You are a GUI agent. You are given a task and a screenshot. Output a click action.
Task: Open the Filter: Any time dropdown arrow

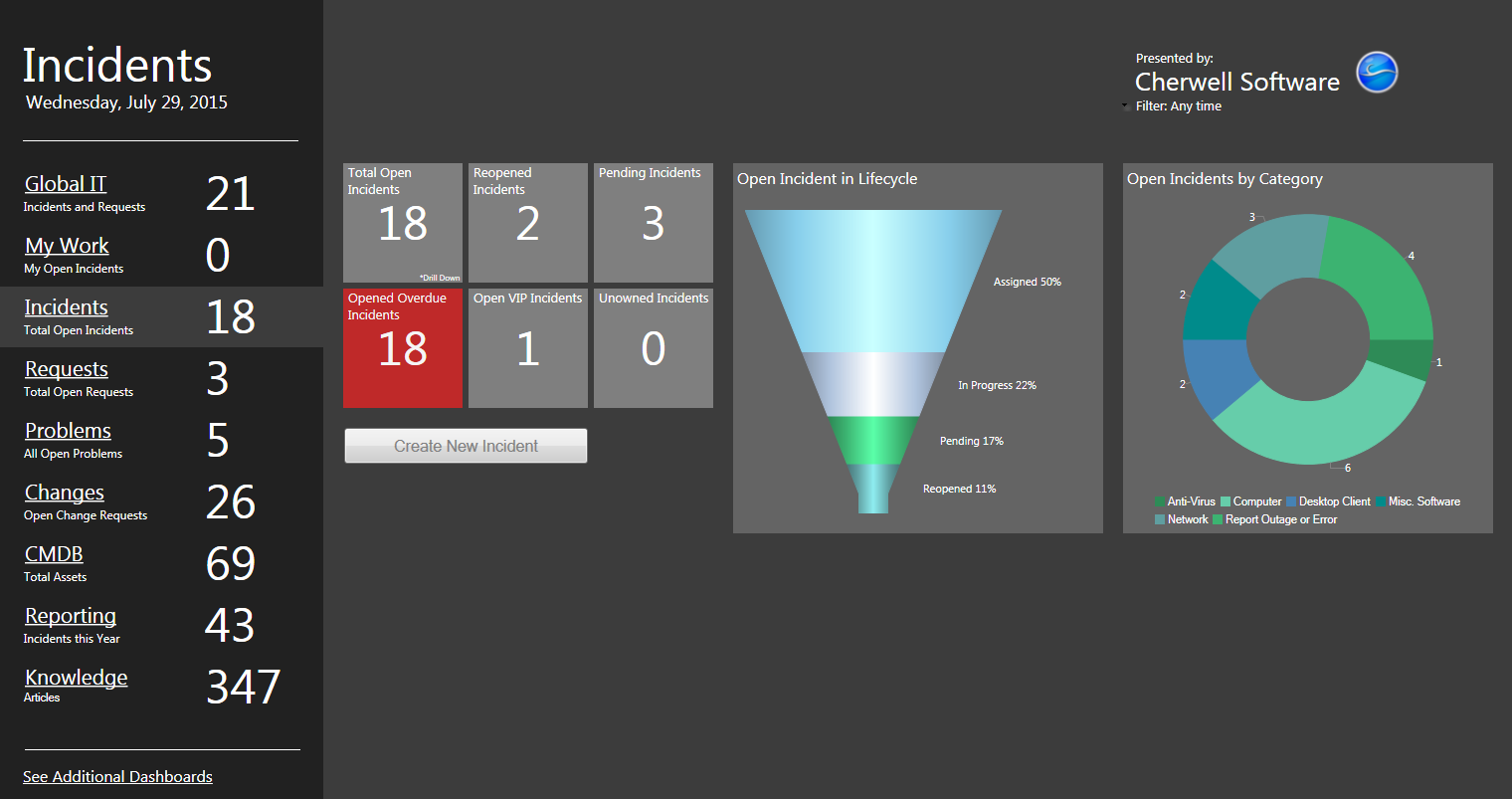1125,106
